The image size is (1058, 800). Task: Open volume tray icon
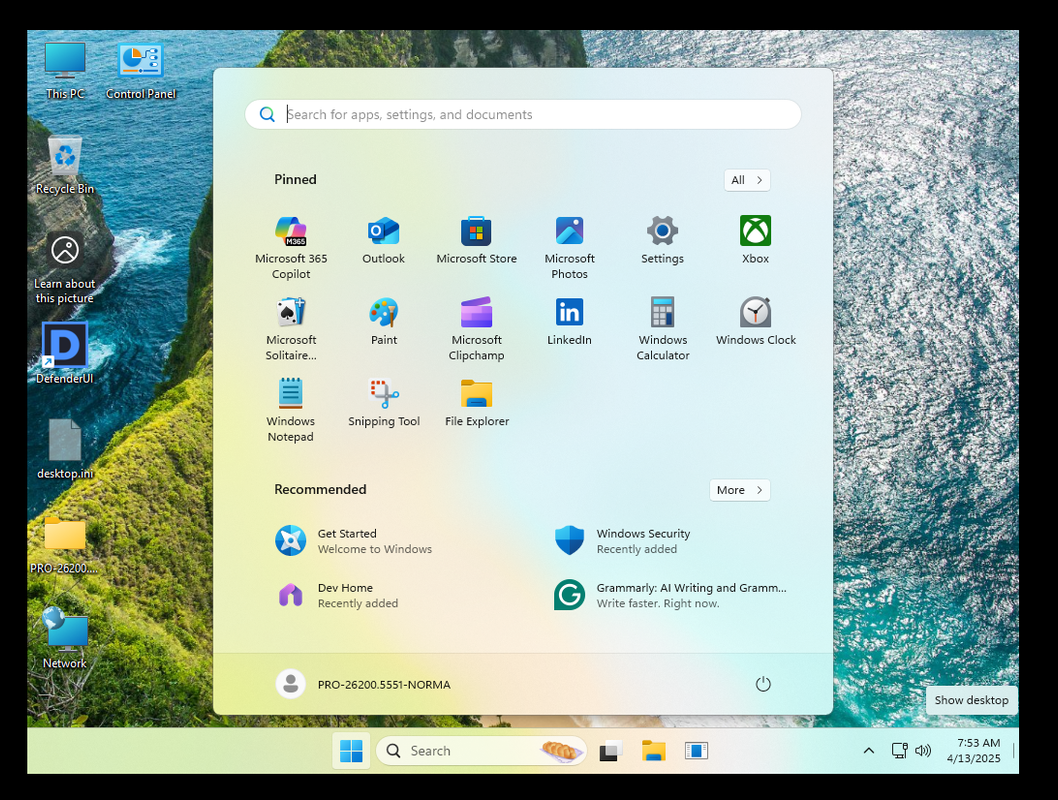(922, 751)
